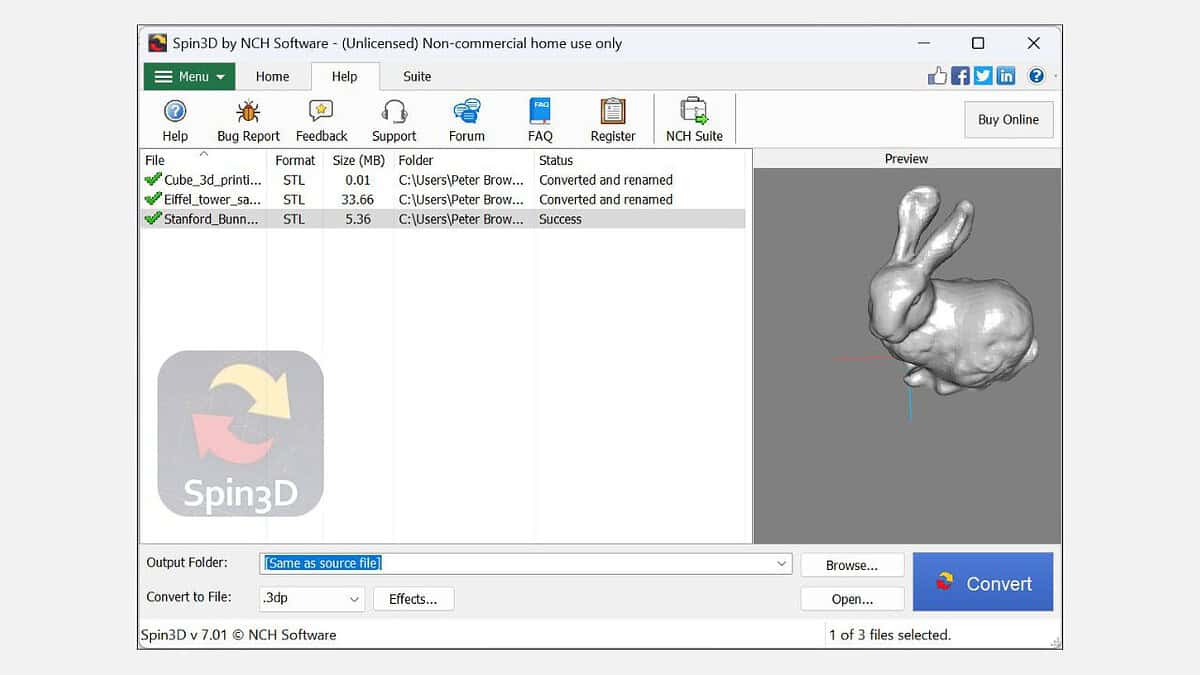
Task: Click the Twitter share icon
Action: pos(983,76)
